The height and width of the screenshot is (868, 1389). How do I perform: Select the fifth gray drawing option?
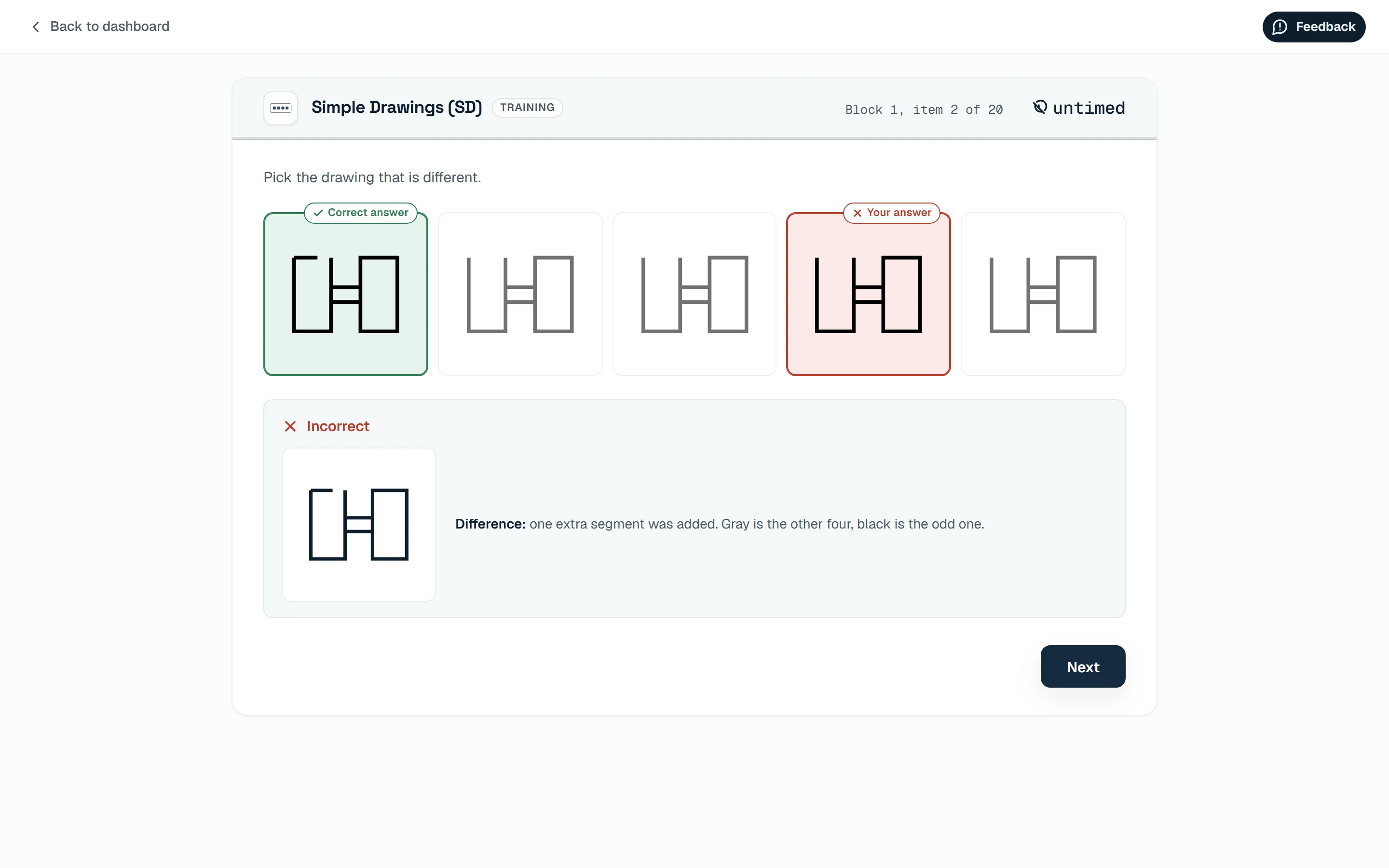pos(1042,294)
